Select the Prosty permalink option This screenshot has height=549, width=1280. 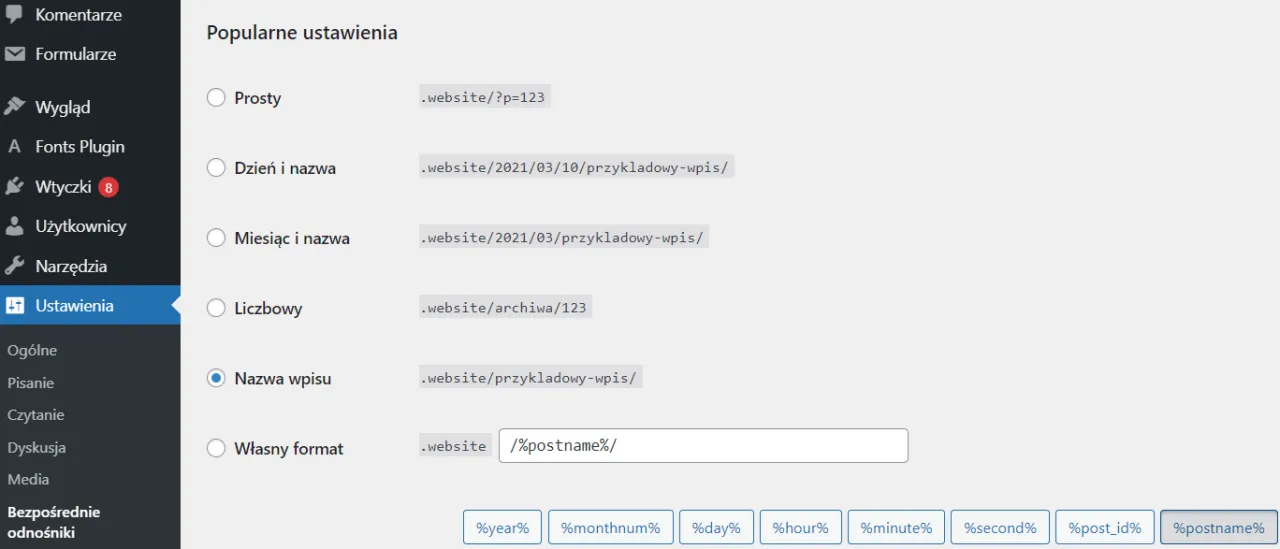pyautogui.click(x=216, y=98)
